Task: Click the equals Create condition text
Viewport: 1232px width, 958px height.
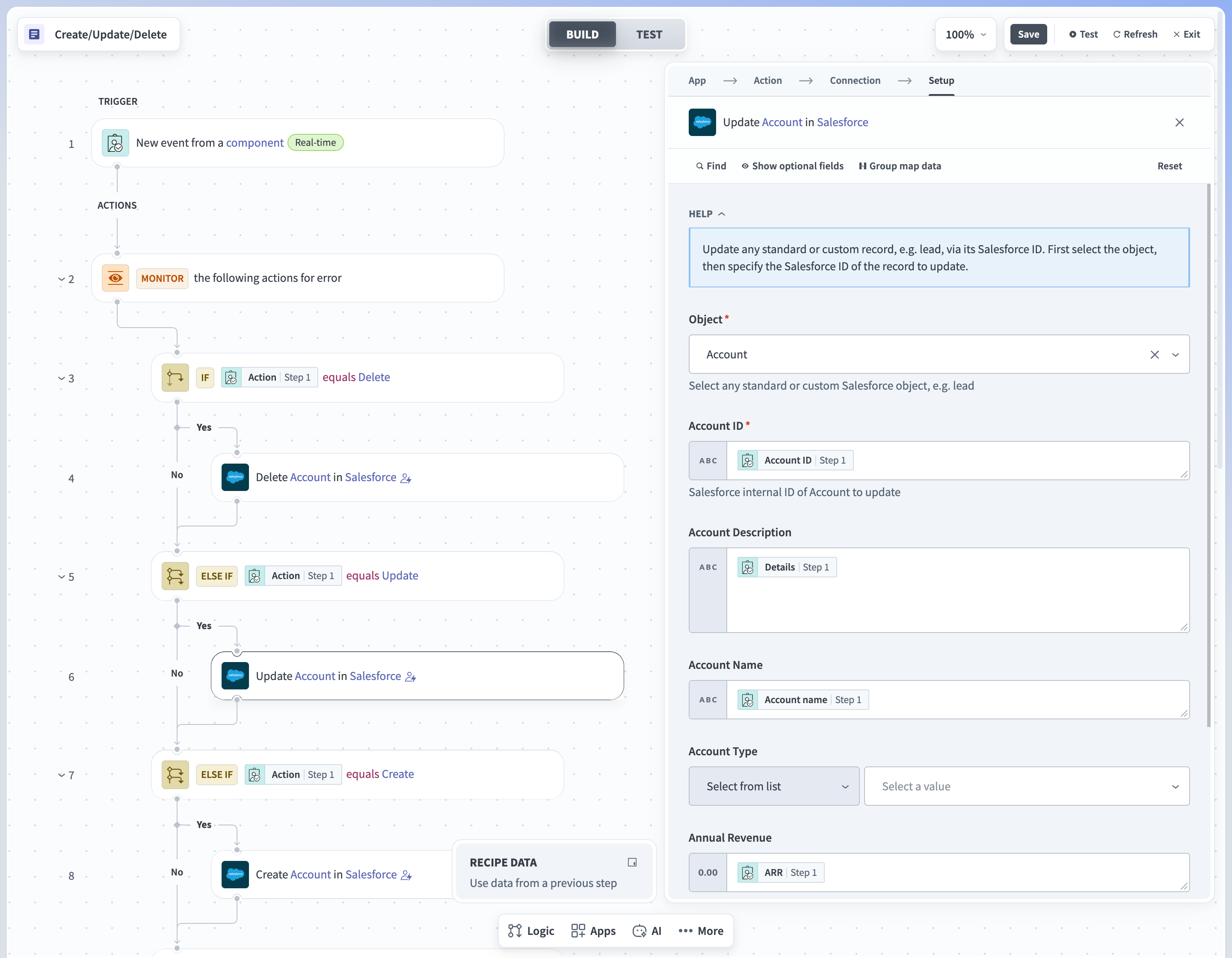Action: pos(379,774)
